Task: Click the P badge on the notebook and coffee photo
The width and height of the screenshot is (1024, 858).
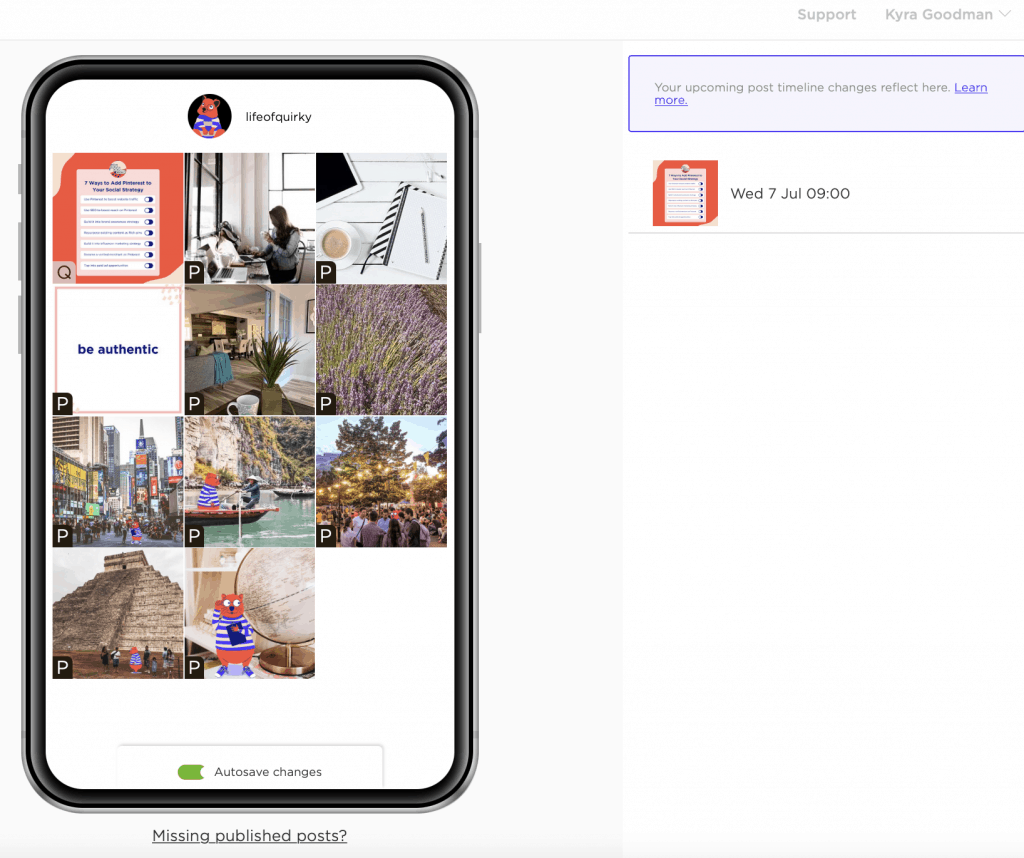Action: point(326,272)
